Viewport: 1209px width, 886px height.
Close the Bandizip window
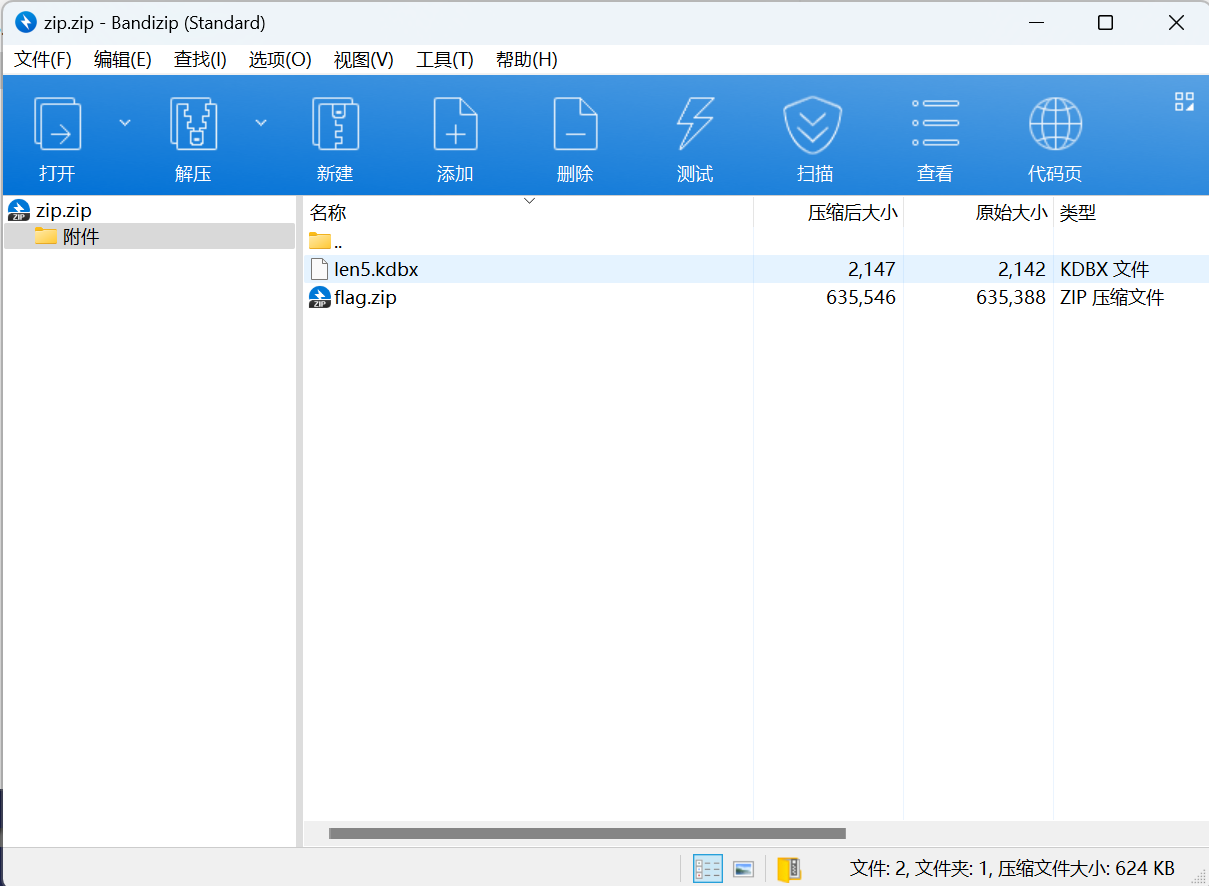(x=1175, y=22)
